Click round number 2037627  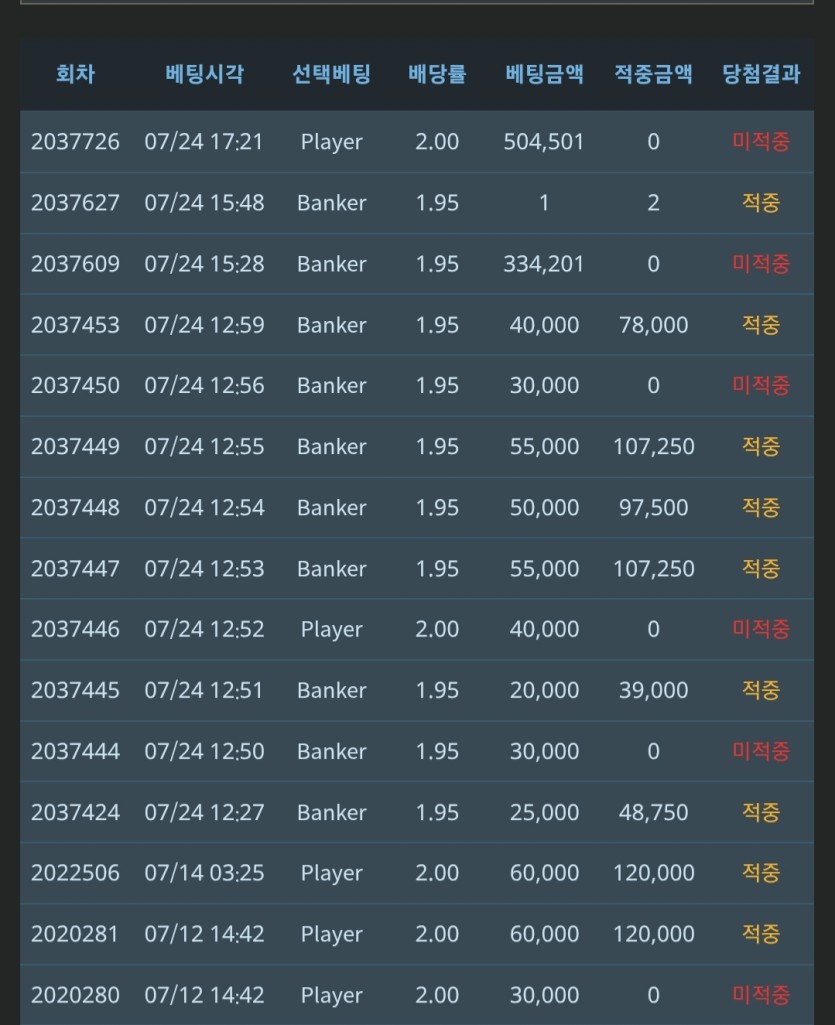(x=75, y=203)
